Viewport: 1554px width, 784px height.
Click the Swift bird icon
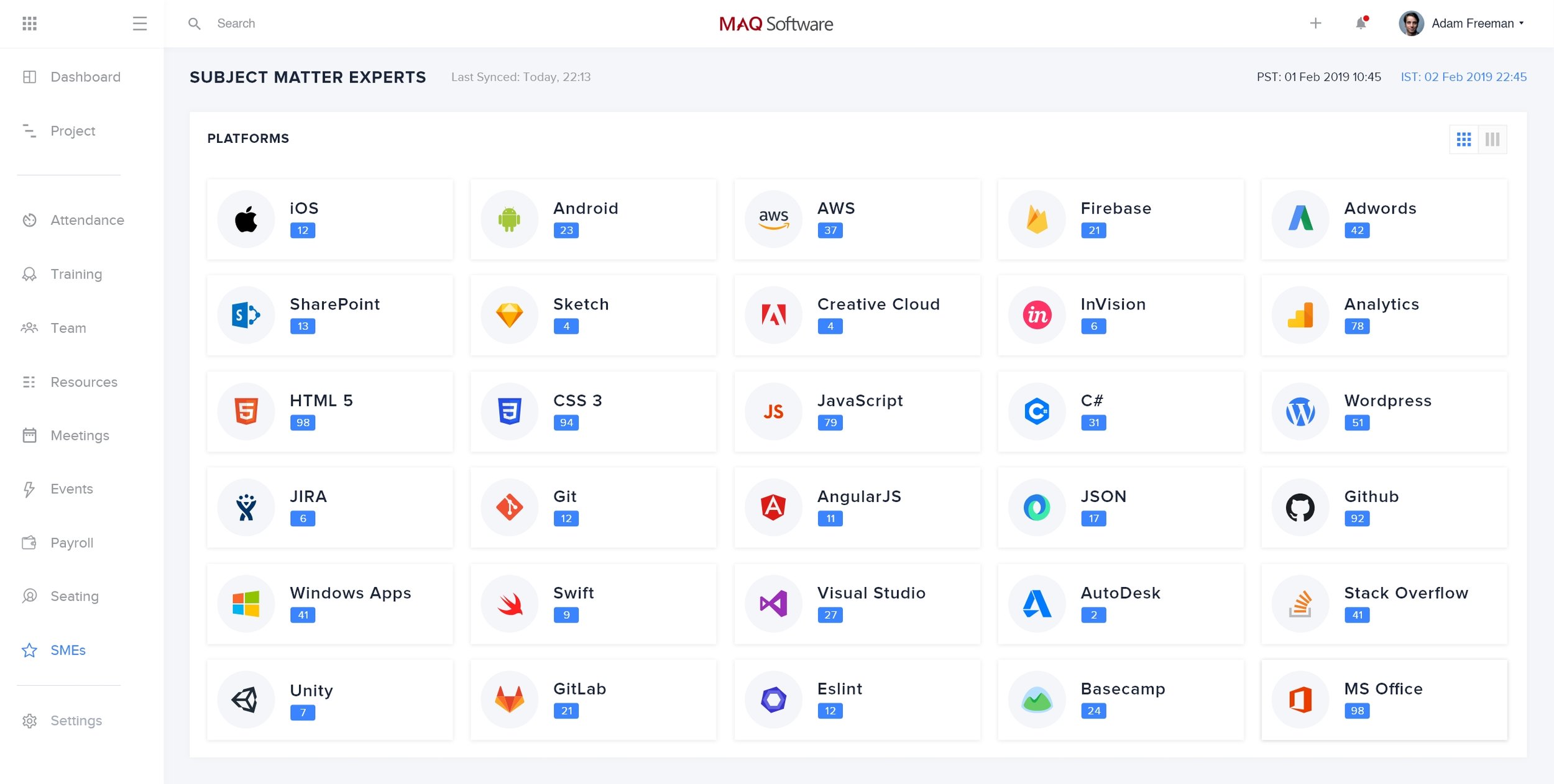pos(509,603)
